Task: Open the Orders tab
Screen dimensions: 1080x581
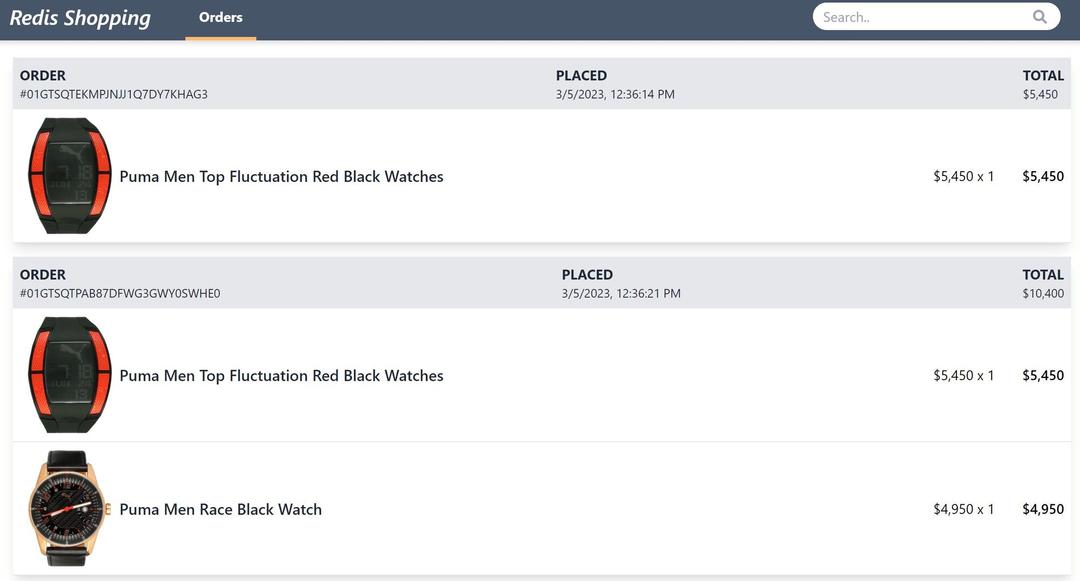Action: click(x=221, y=17)
